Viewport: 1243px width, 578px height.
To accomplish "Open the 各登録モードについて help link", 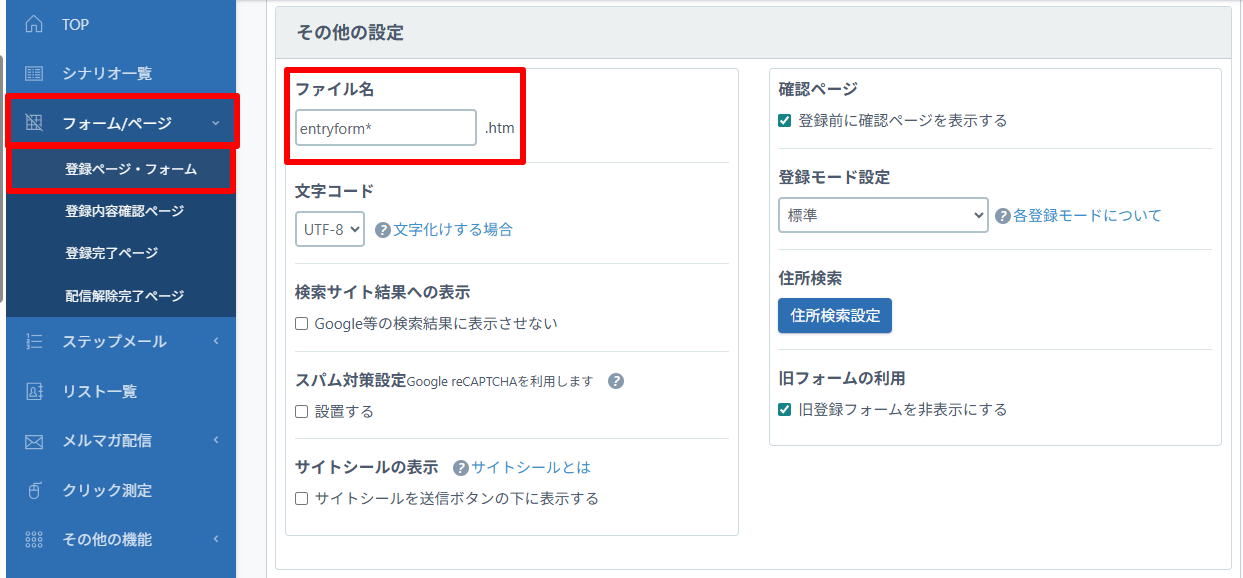I will coord(1087,216).
